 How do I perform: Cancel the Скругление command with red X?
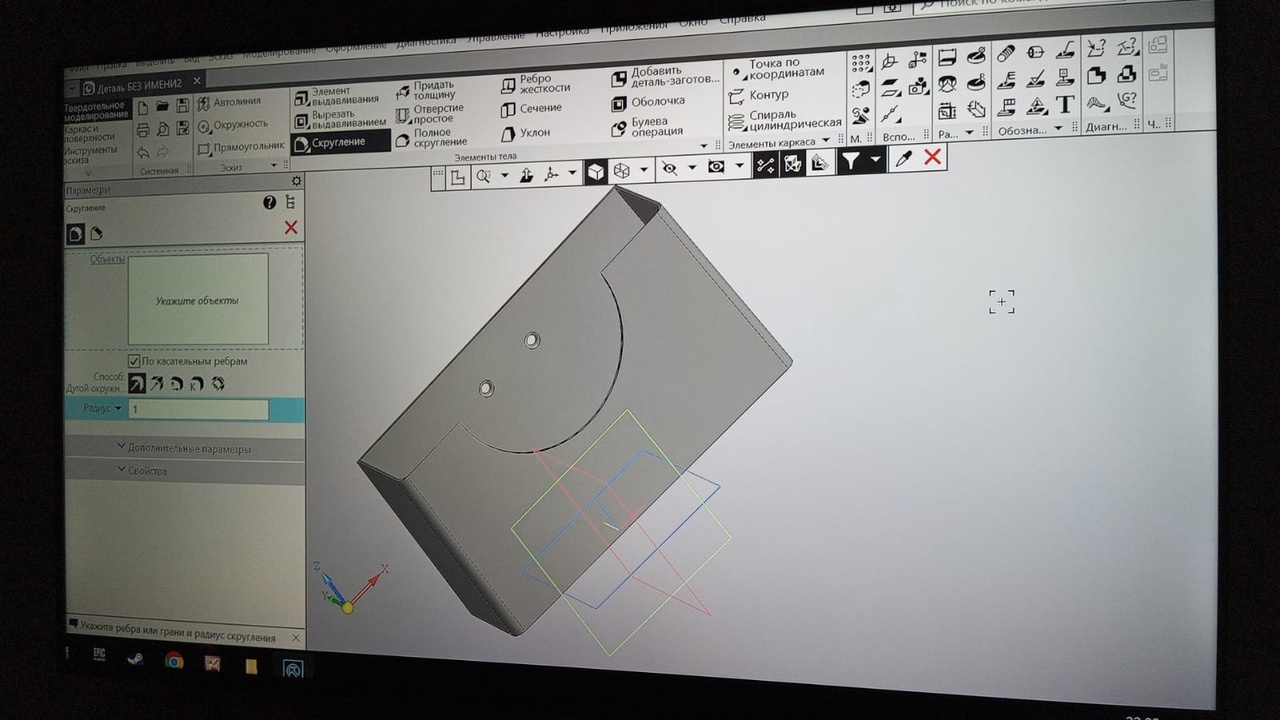pos(291,228)
